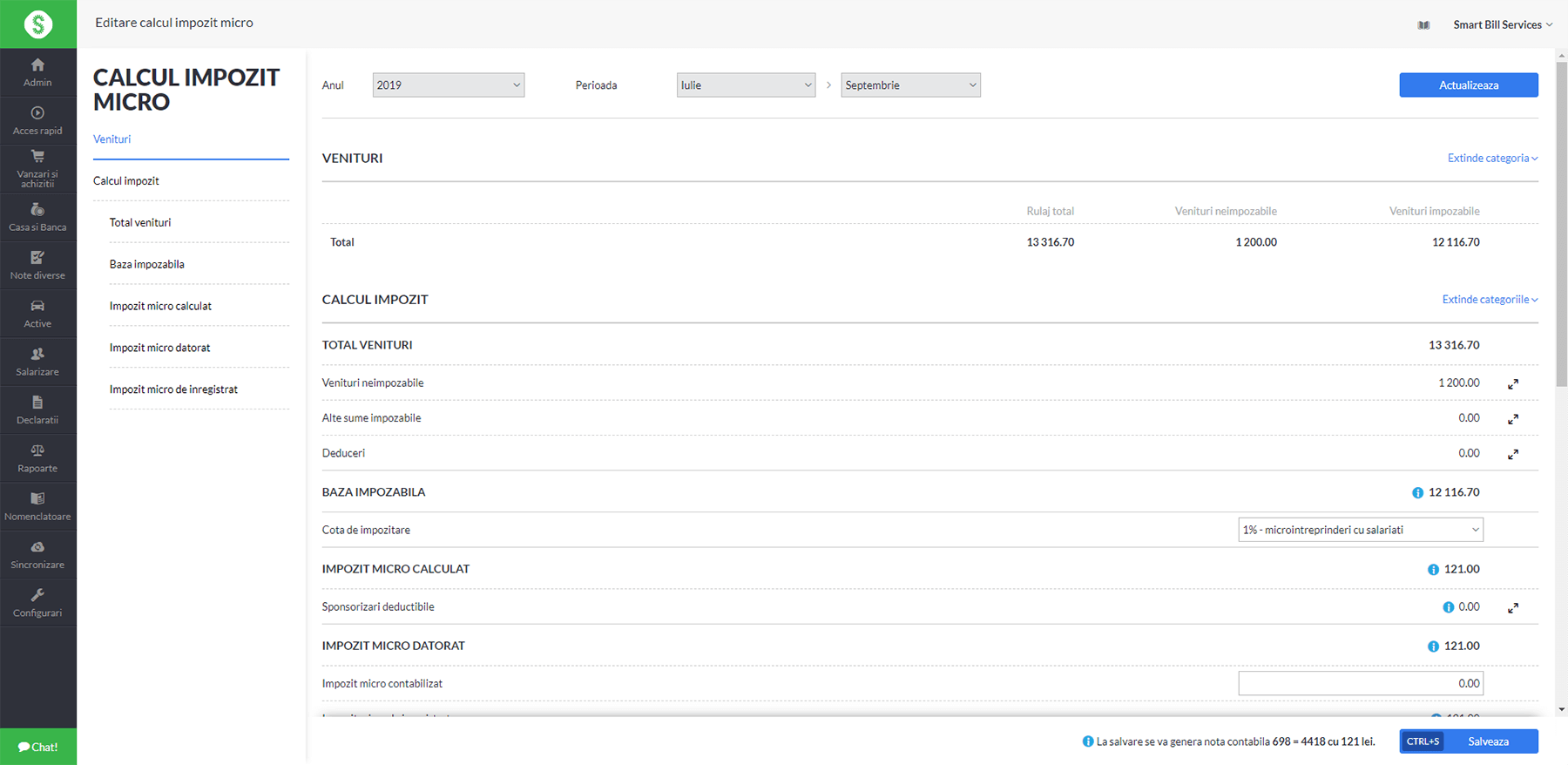The height and width of the screenshot is (765, 1568).
Task: Expand details for Venituri neimpozabile row
Action: point(1513,384)
